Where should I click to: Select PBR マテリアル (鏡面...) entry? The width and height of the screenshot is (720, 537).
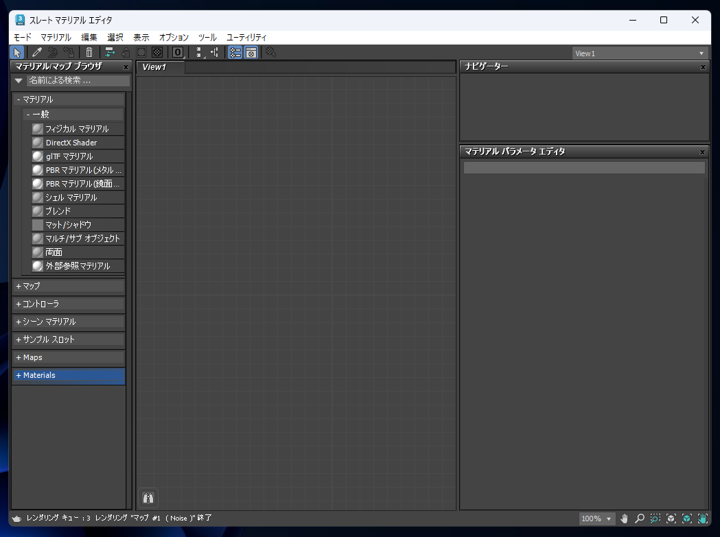[x=78, y=184]
